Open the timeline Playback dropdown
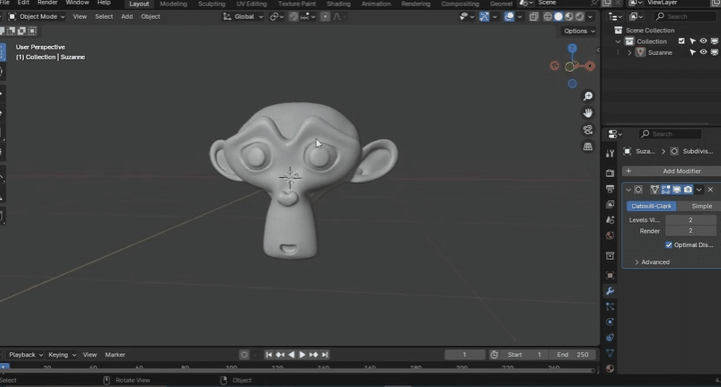The width and height of the screenshot is (721, 387). click(x=26, y=354)
